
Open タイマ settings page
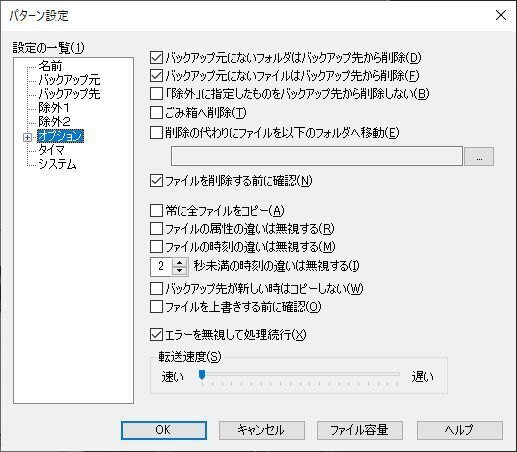click(51, 150)
